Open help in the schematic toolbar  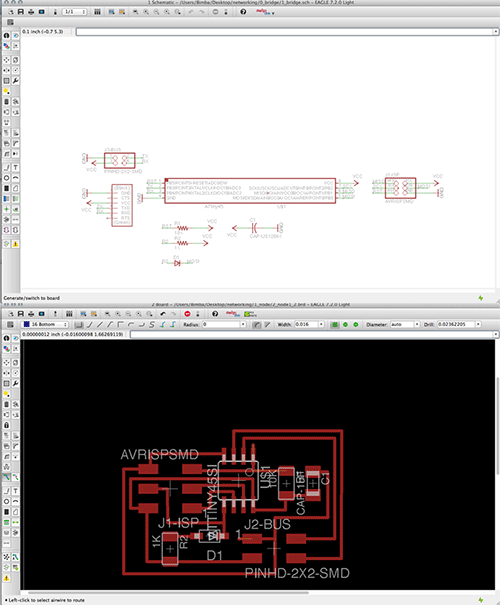point(243,12)
